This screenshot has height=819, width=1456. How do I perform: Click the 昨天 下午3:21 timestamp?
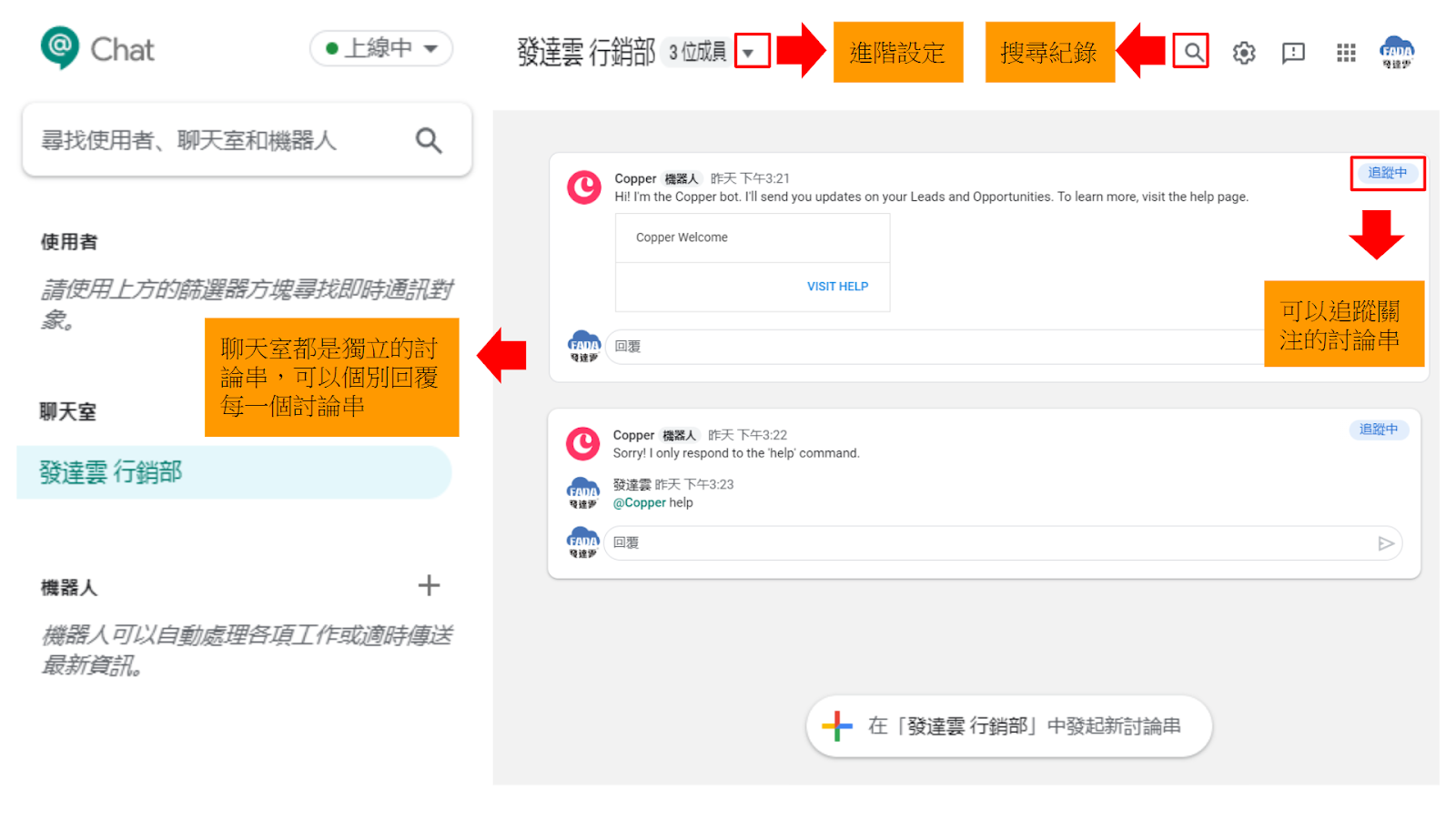pyautogui.click(x=750, y=178)
